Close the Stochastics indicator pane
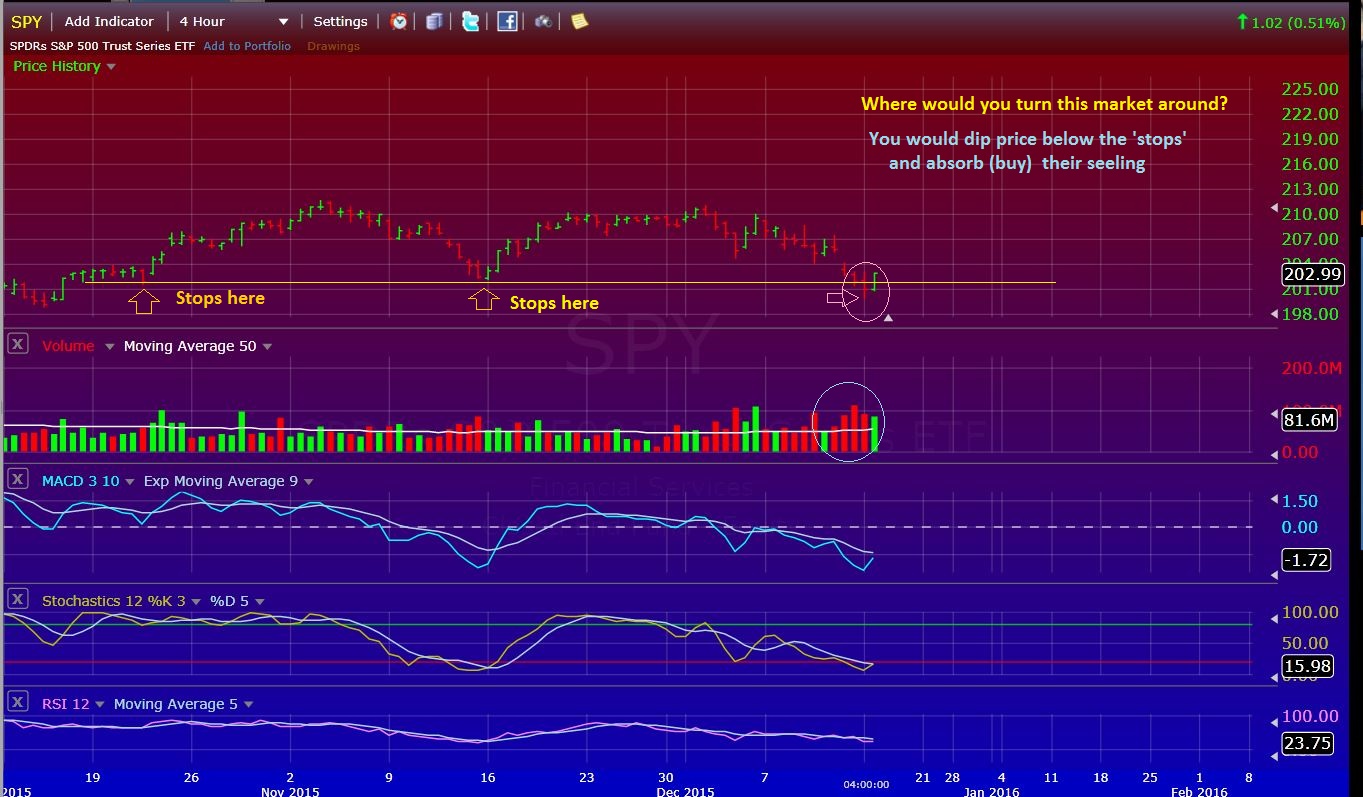This screenshot has height=797, width=1363. [18, 600]
